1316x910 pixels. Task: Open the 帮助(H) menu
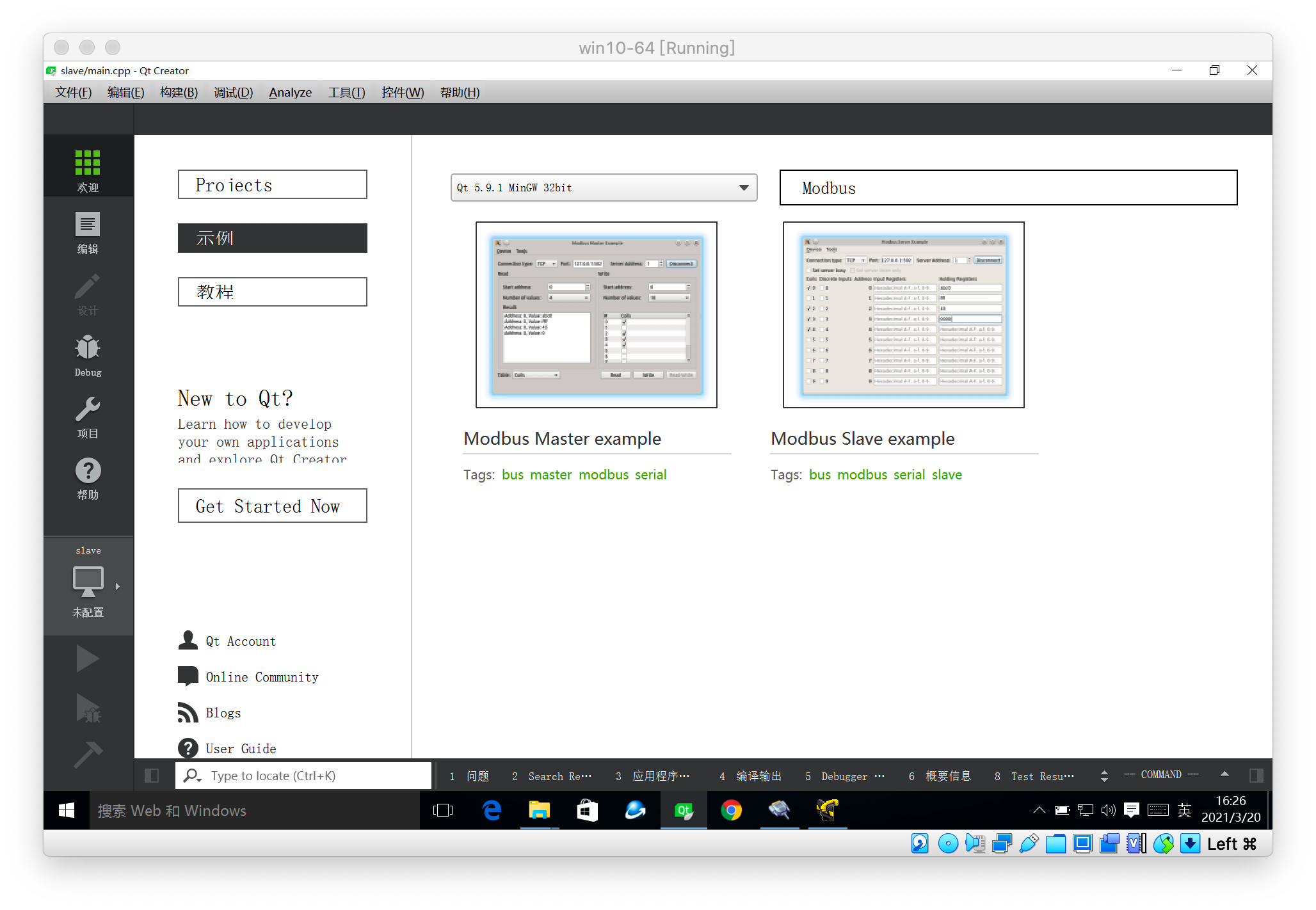coord(460,92)
